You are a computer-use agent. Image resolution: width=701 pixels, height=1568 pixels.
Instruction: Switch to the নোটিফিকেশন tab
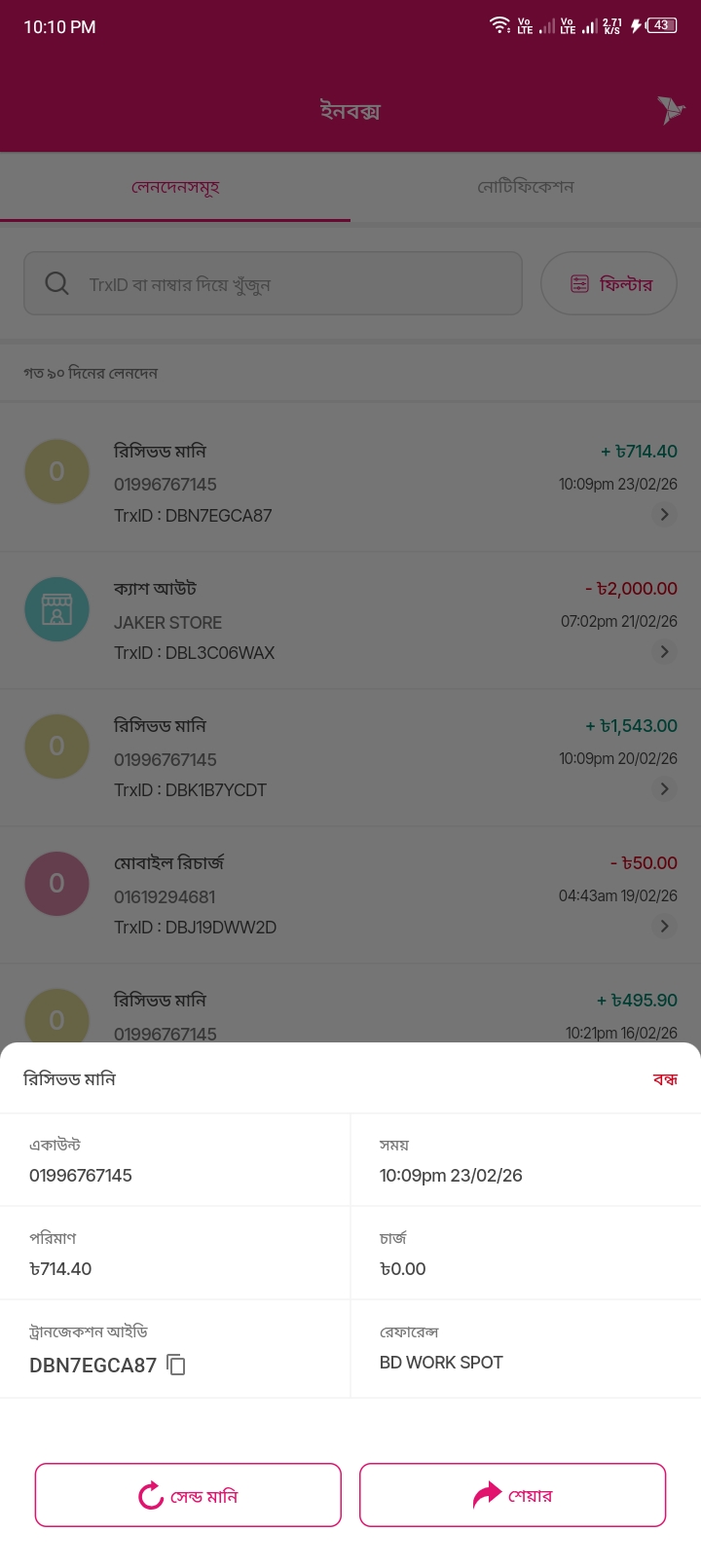coord(525,187)
